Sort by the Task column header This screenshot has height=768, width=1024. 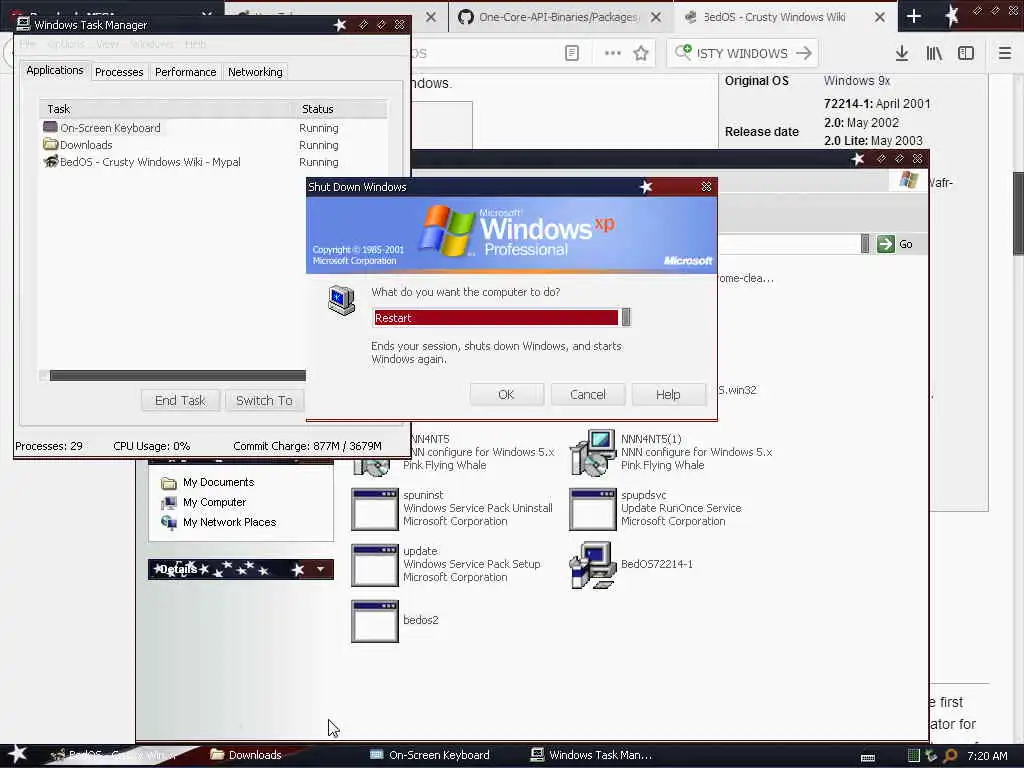pyautogui.click(x=167, y=109)
